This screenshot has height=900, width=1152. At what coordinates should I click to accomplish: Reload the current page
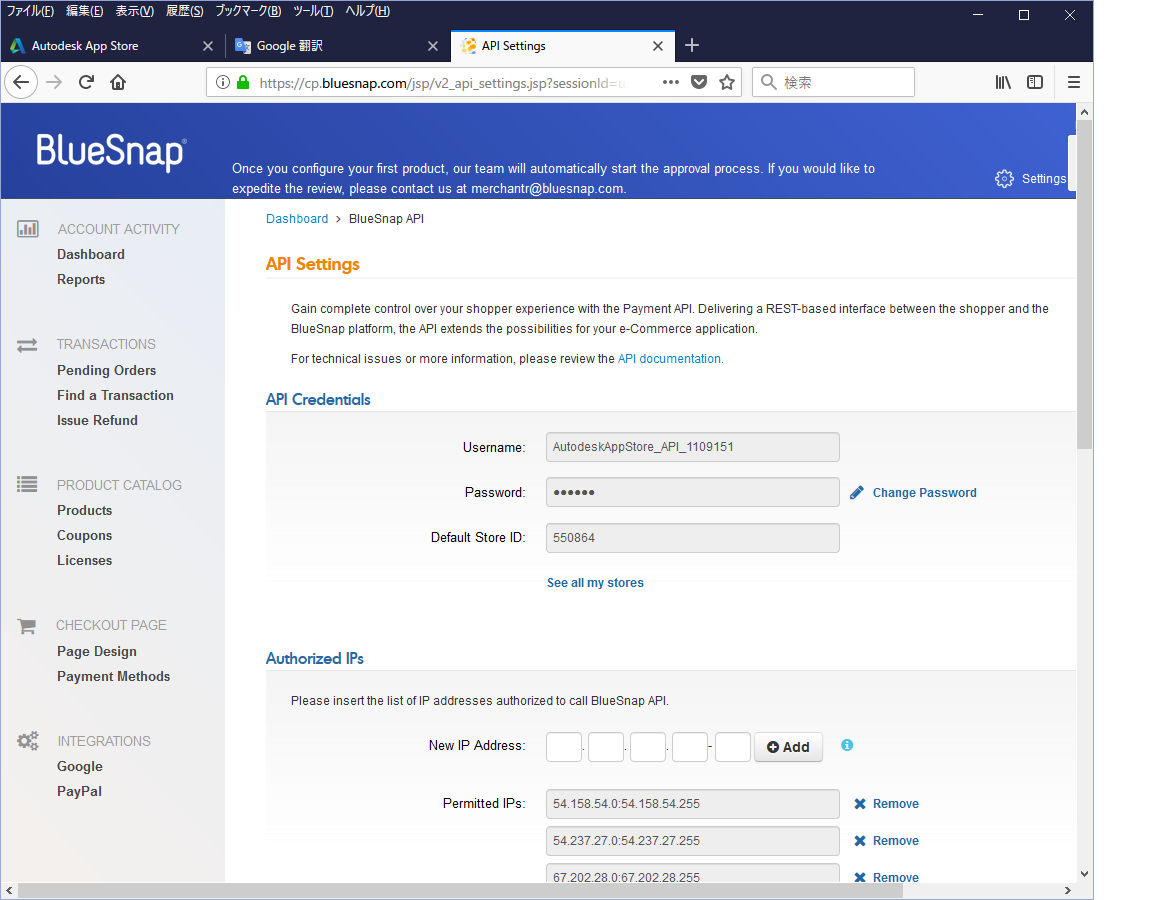click(86, 82)
